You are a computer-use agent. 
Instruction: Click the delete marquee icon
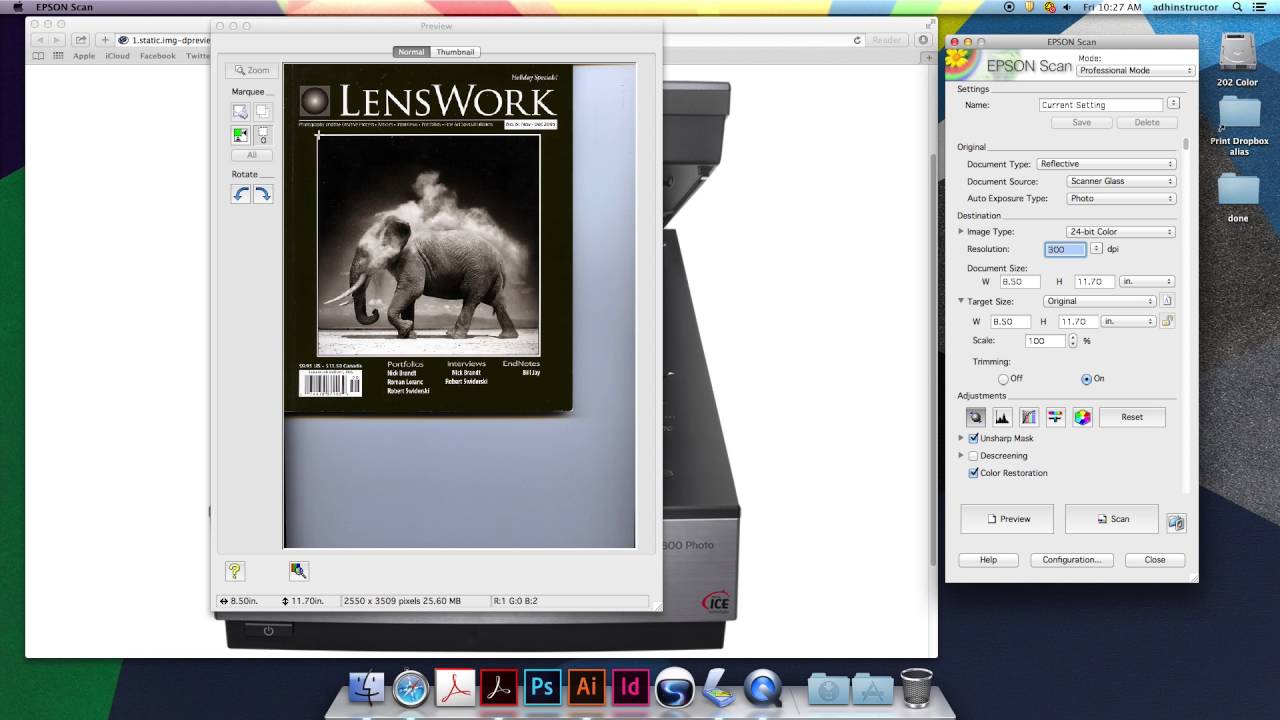point(262,134)
